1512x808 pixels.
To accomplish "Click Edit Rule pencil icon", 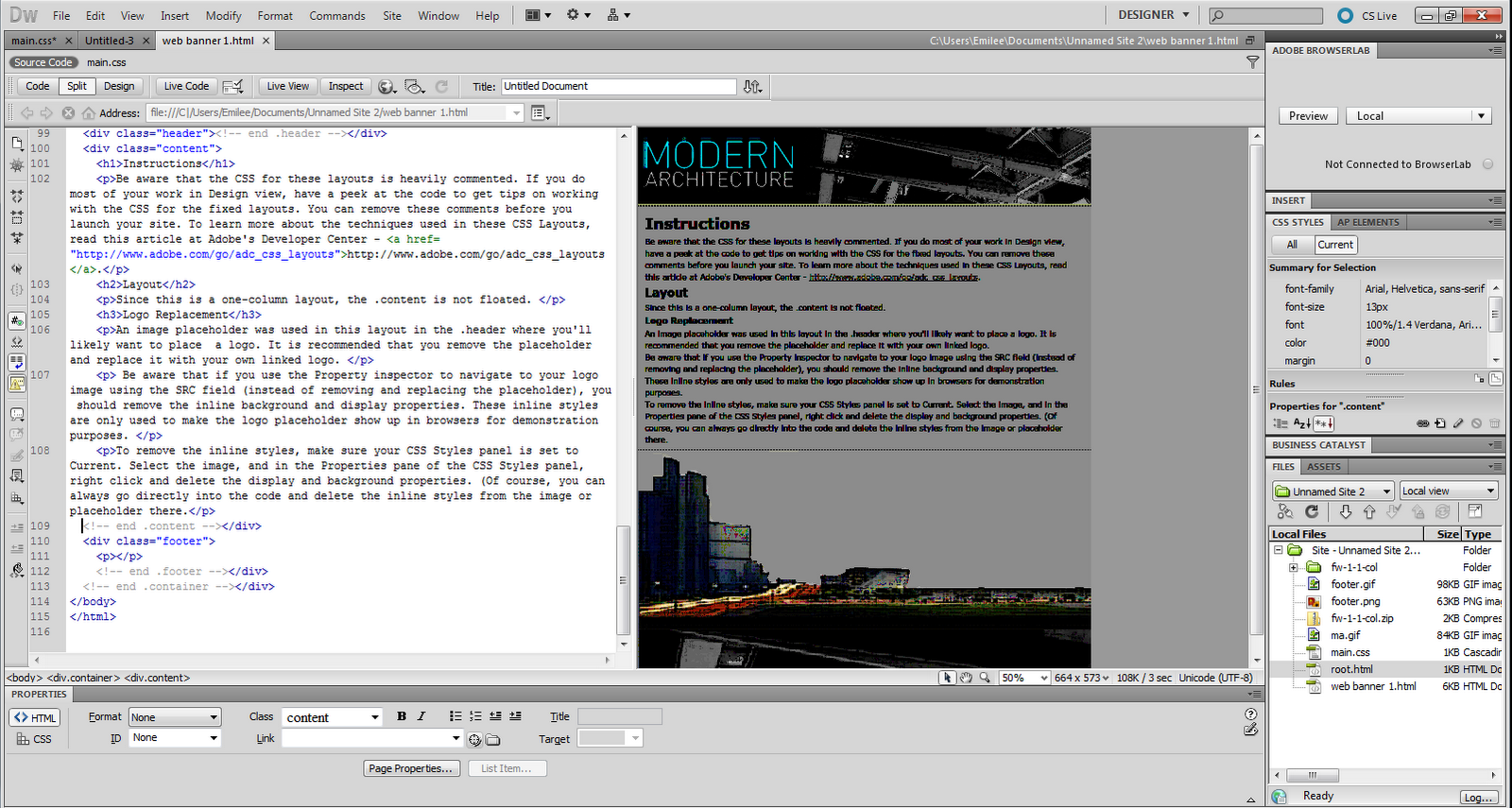I will (x=1458, y=423).
